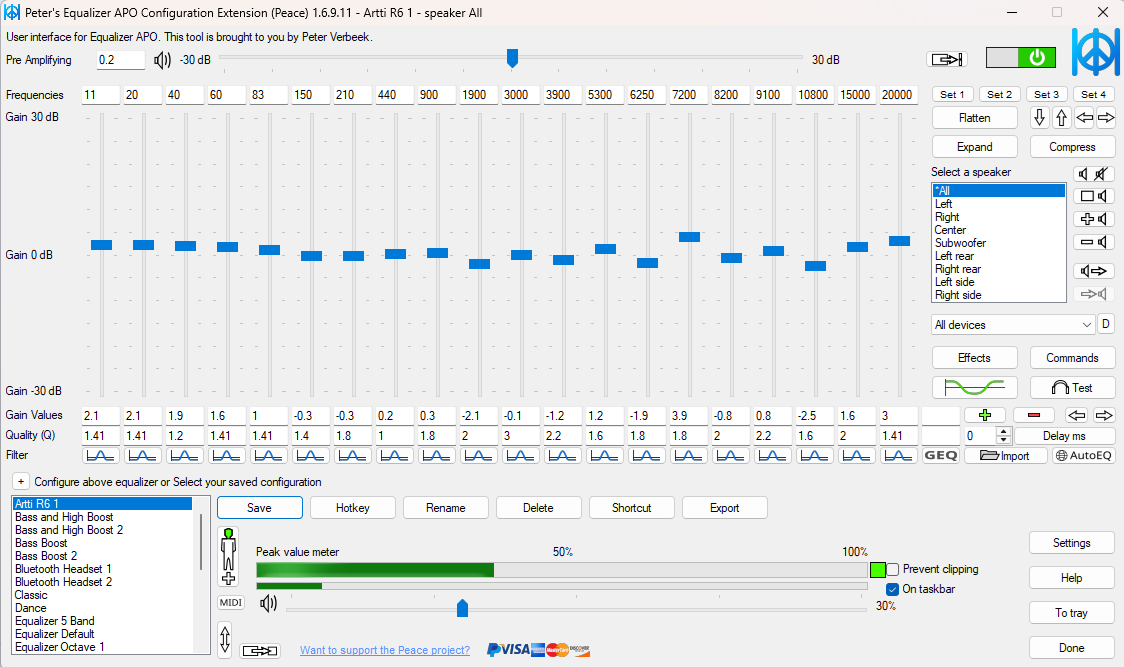Enable Prevent clipping checkbox

[893, 569]
